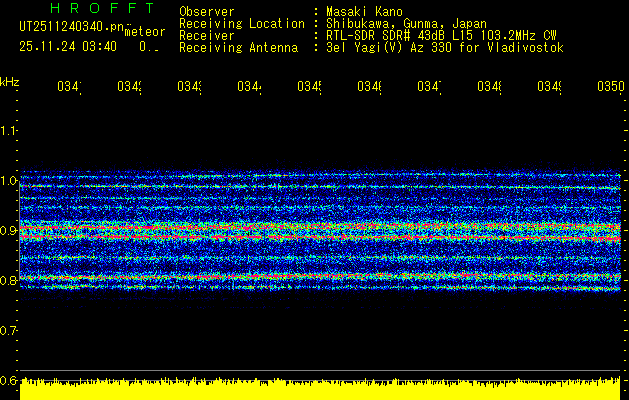Select the 0.8 frequency axis label
This screenshot has height=400, width=629.
pos(10,281)
